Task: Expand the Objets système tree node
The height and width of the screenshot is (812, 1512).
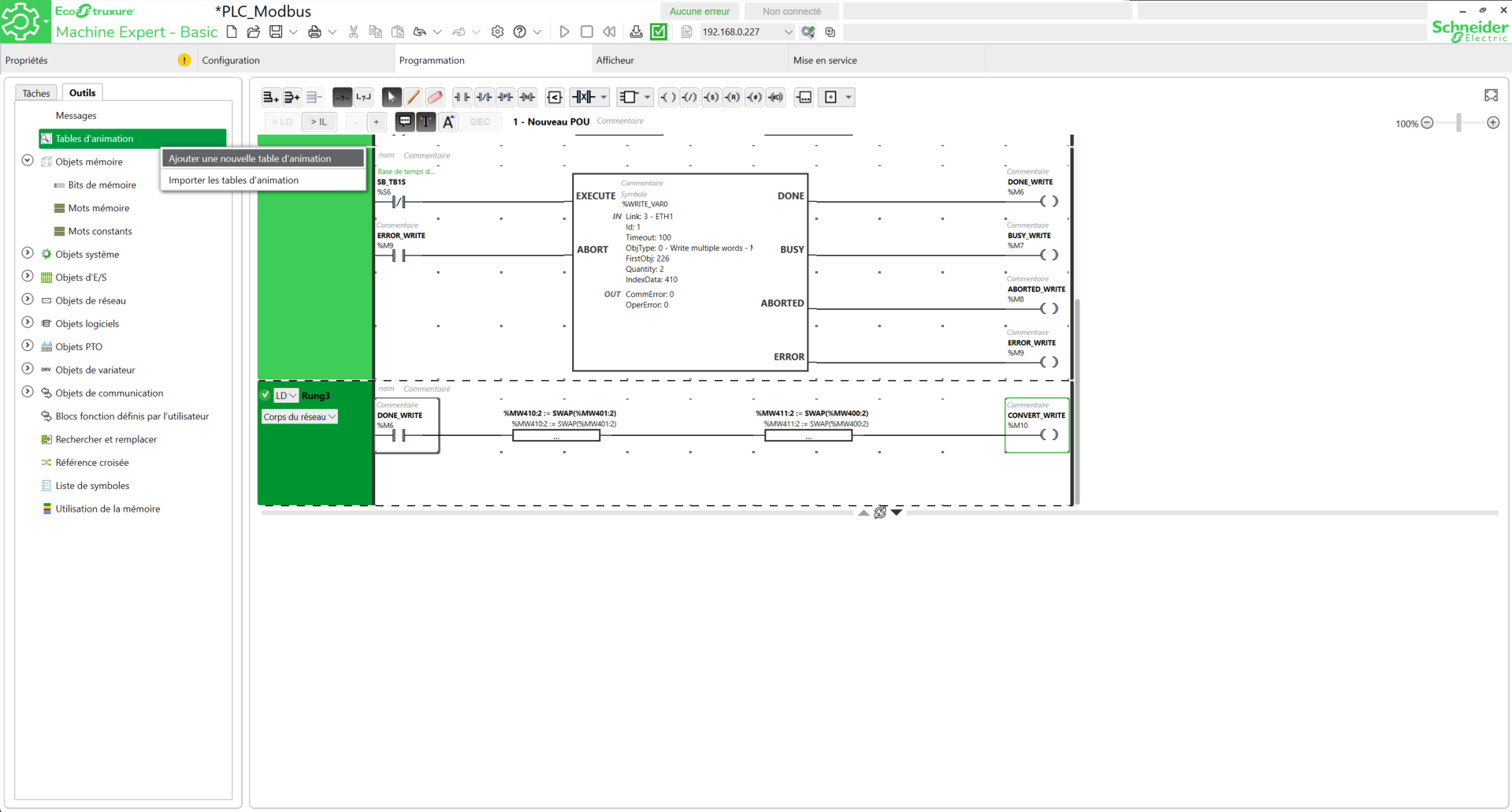Action: [28, 253]
